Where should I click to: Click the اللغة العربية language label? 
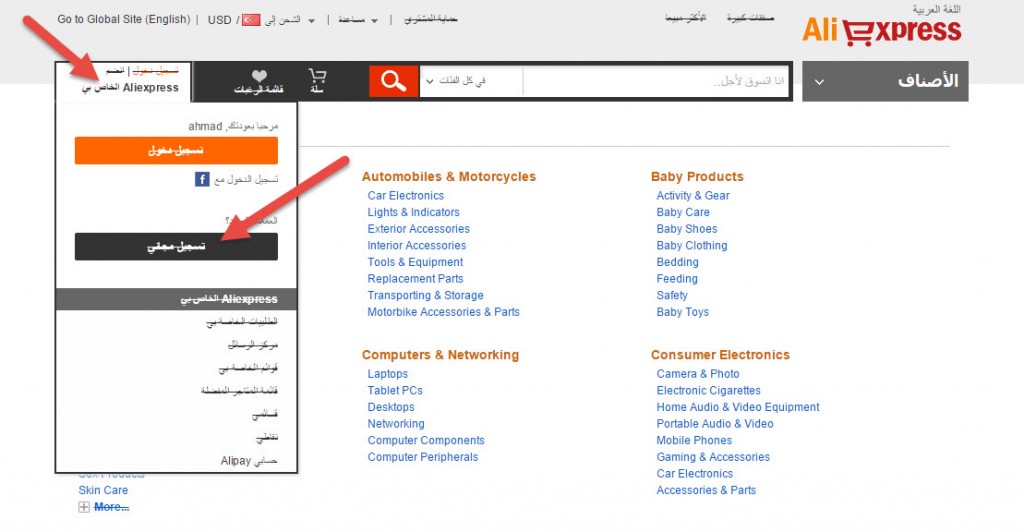(936, 9)
